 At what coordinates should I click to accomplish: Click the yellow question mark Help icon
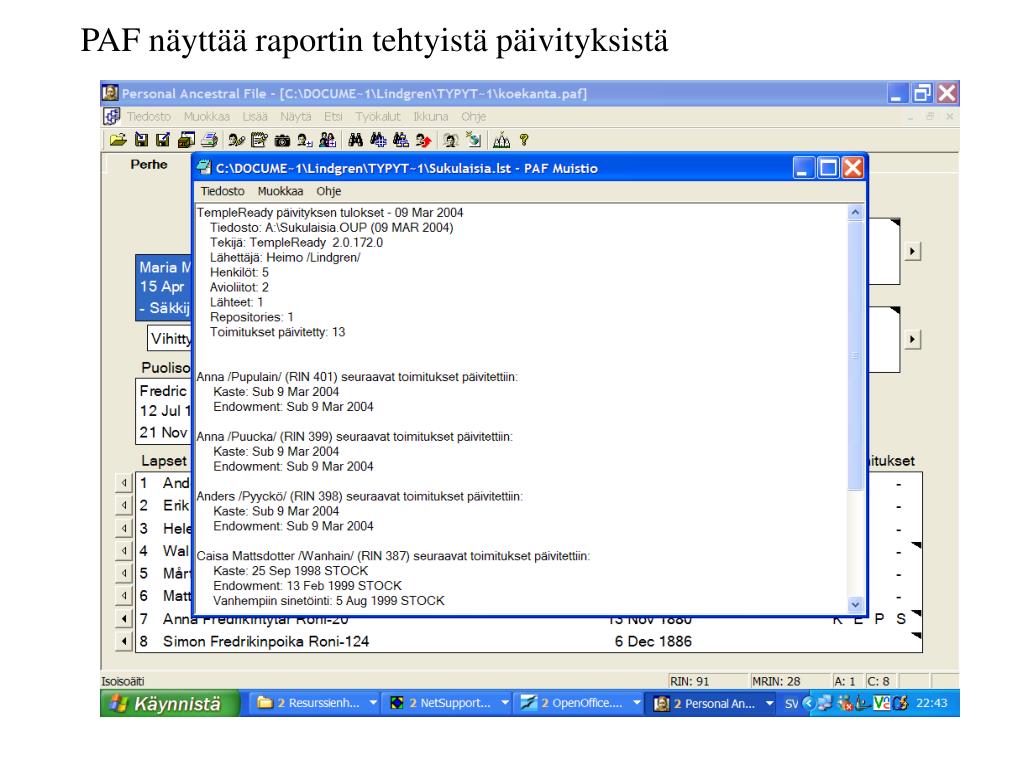pos(523,140)
